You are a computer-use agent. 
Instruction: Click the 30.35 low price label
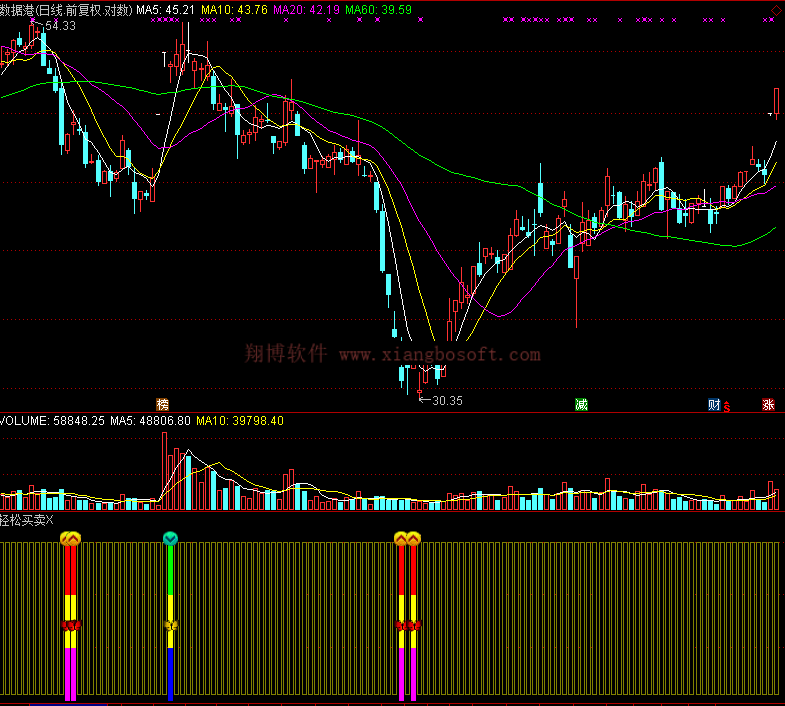click(x=447, y=401)
